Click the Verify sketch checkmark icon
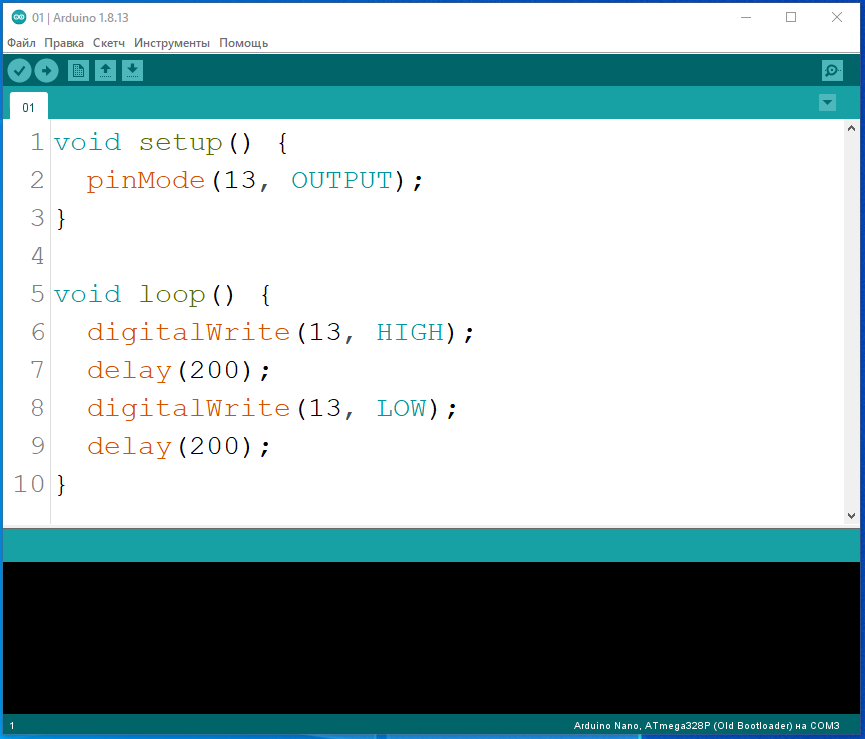The image size is (865, 739). click(x=19, y=70)
